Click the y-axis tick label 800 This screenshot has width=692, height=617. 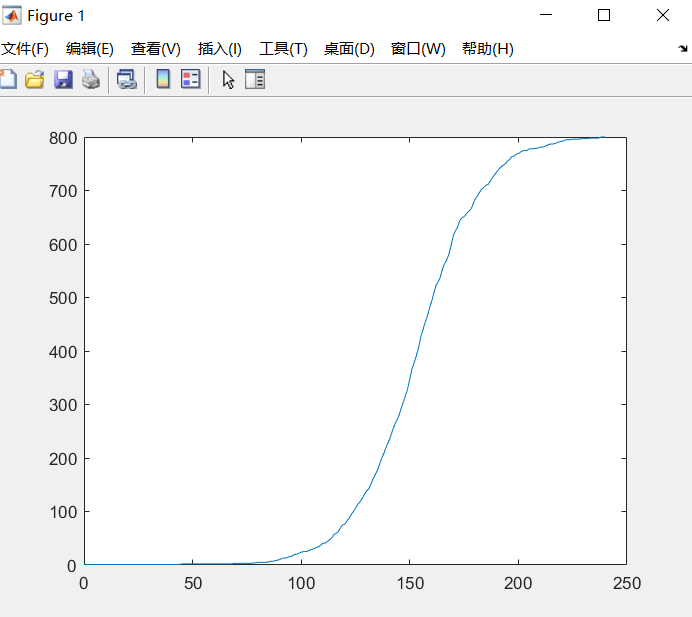coord(63,138)
